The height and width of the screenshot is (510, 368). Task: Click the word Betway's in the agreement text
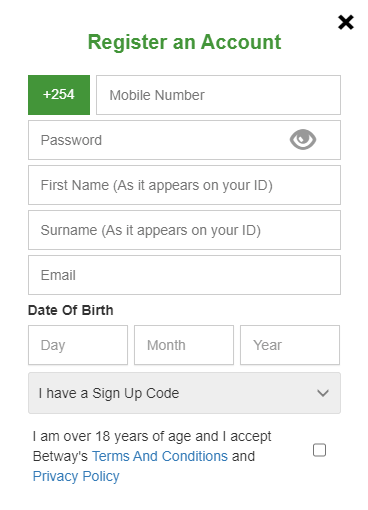pyautogui.click(x=60, y=456)
